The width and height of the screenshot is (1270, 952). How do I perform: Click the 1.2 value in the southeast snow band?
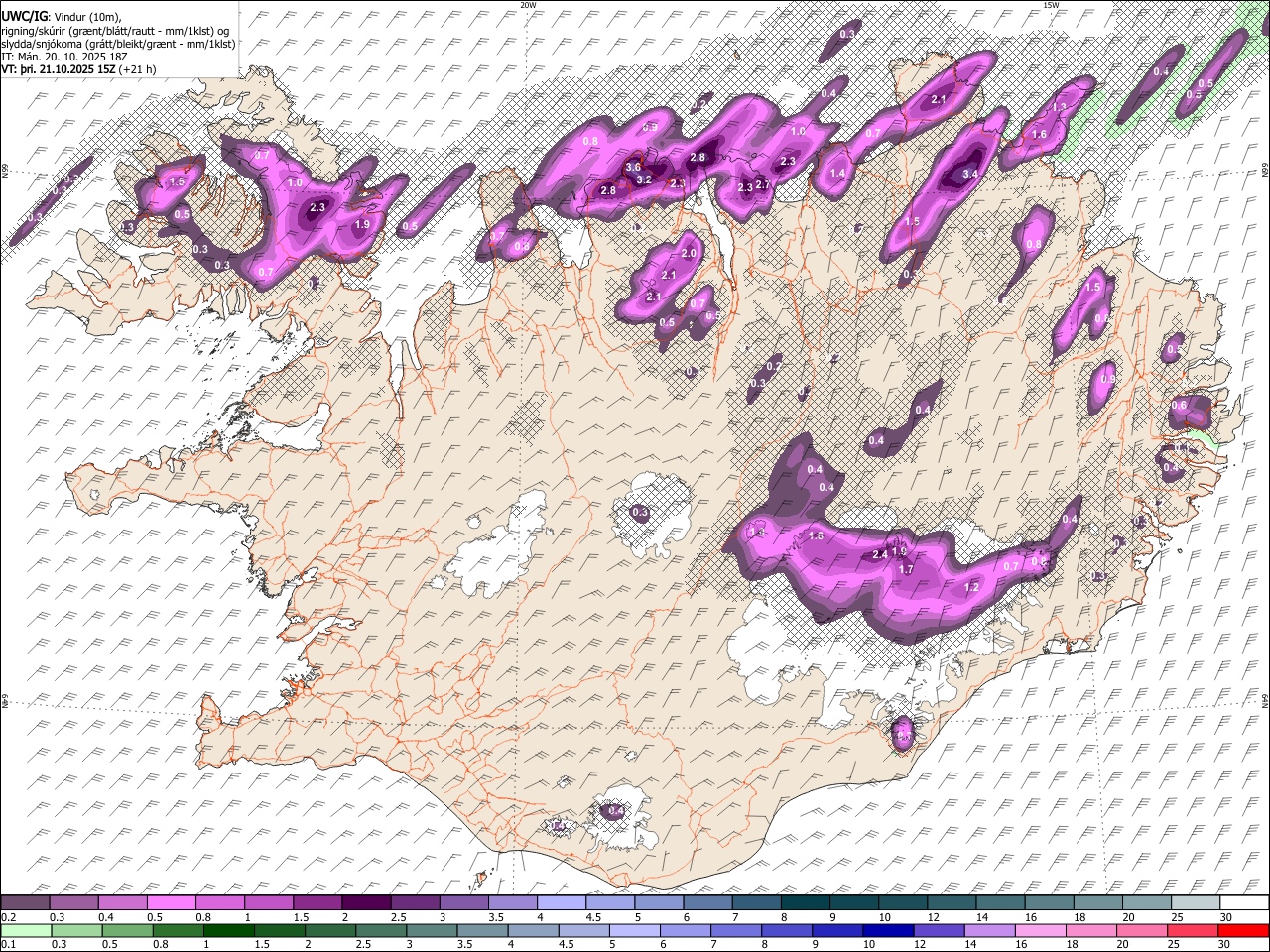click(972, 587)
